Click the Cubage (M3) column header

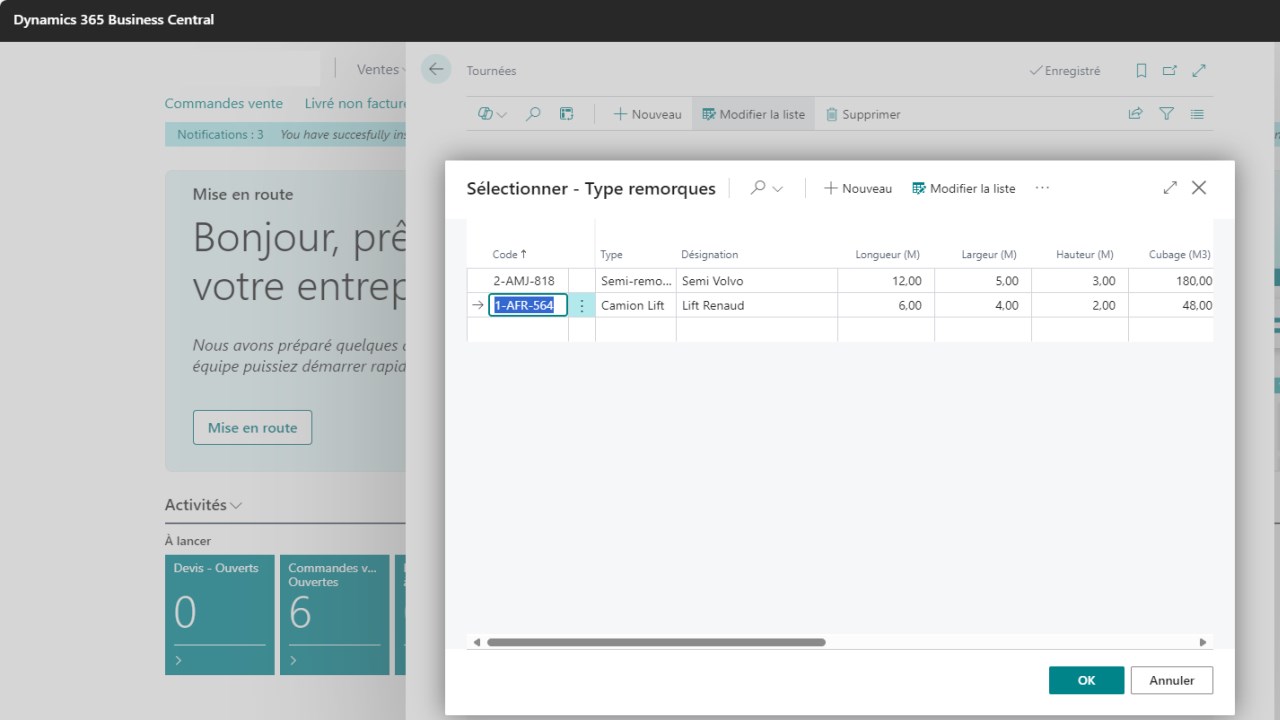pyautogui.click(x=1180, y=254)
